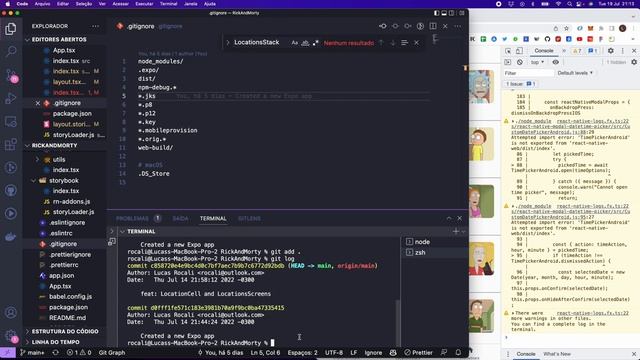Viewport: 640px width, 360px height.
Task: Toggle secondary sidebar layout button
Action: 451,13
